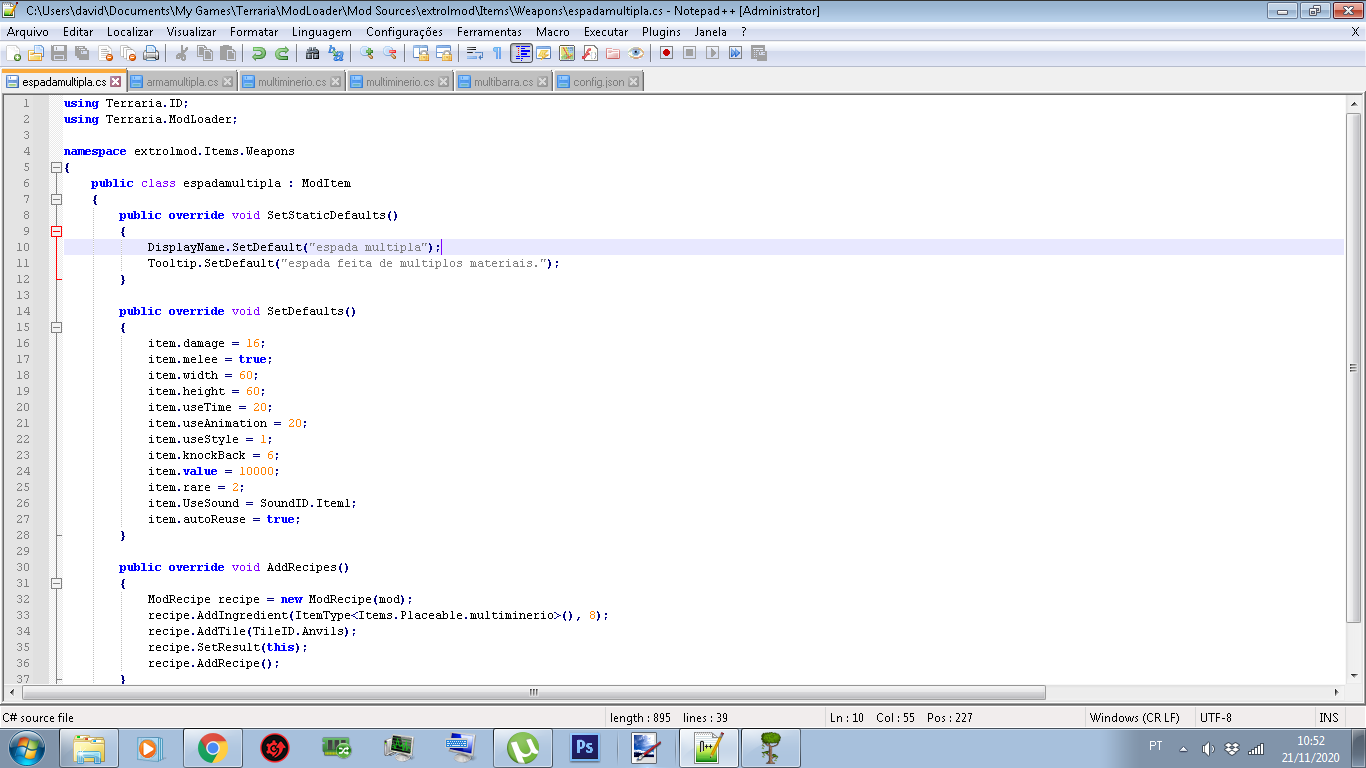The image size is (1366, 768).
Task: Collapse the AddRecipes method fold marker
Action: point(56,583)
